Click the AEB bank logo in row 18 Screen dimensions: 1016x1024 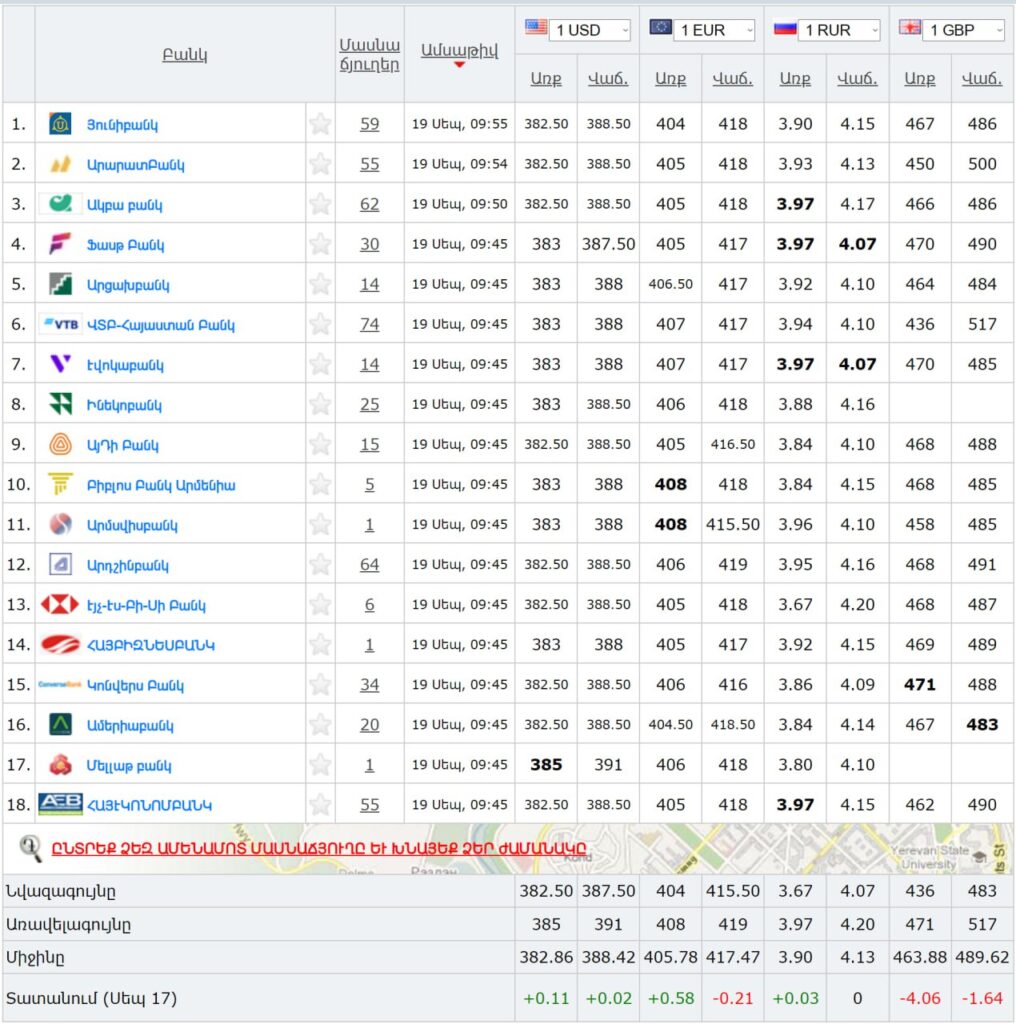tap(60, 804)
